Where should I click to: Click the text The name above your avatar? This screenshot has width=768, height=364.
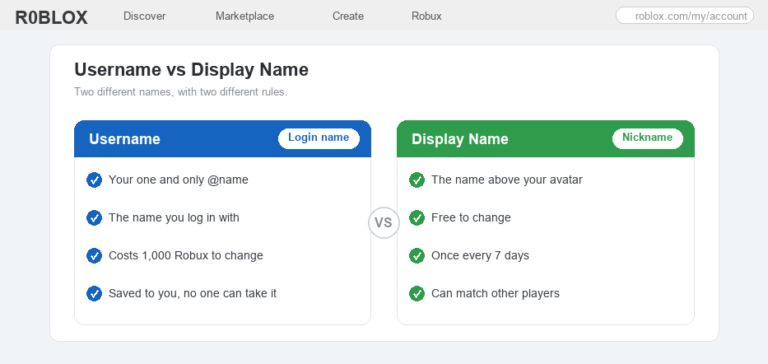click(507, 180)
